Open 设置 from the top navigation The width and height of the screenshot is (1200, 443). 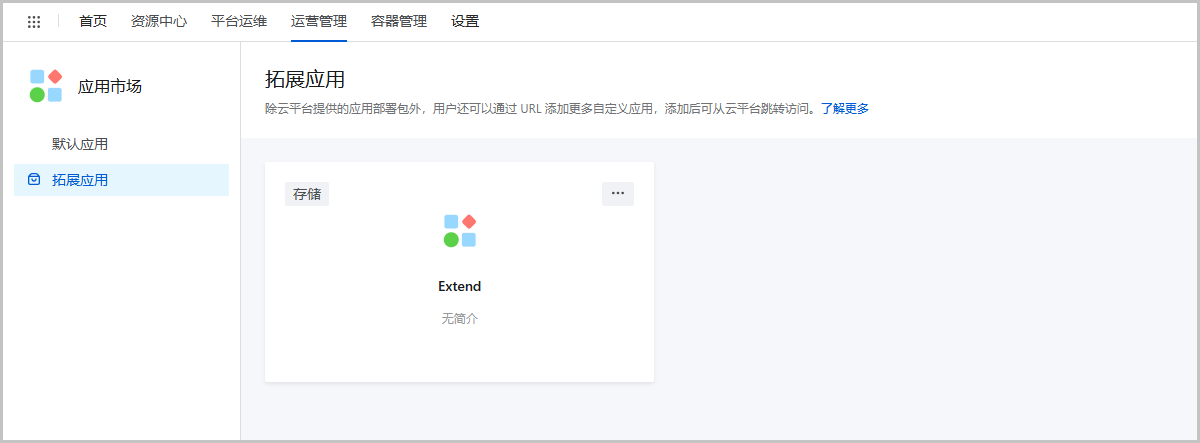[465, 21]
